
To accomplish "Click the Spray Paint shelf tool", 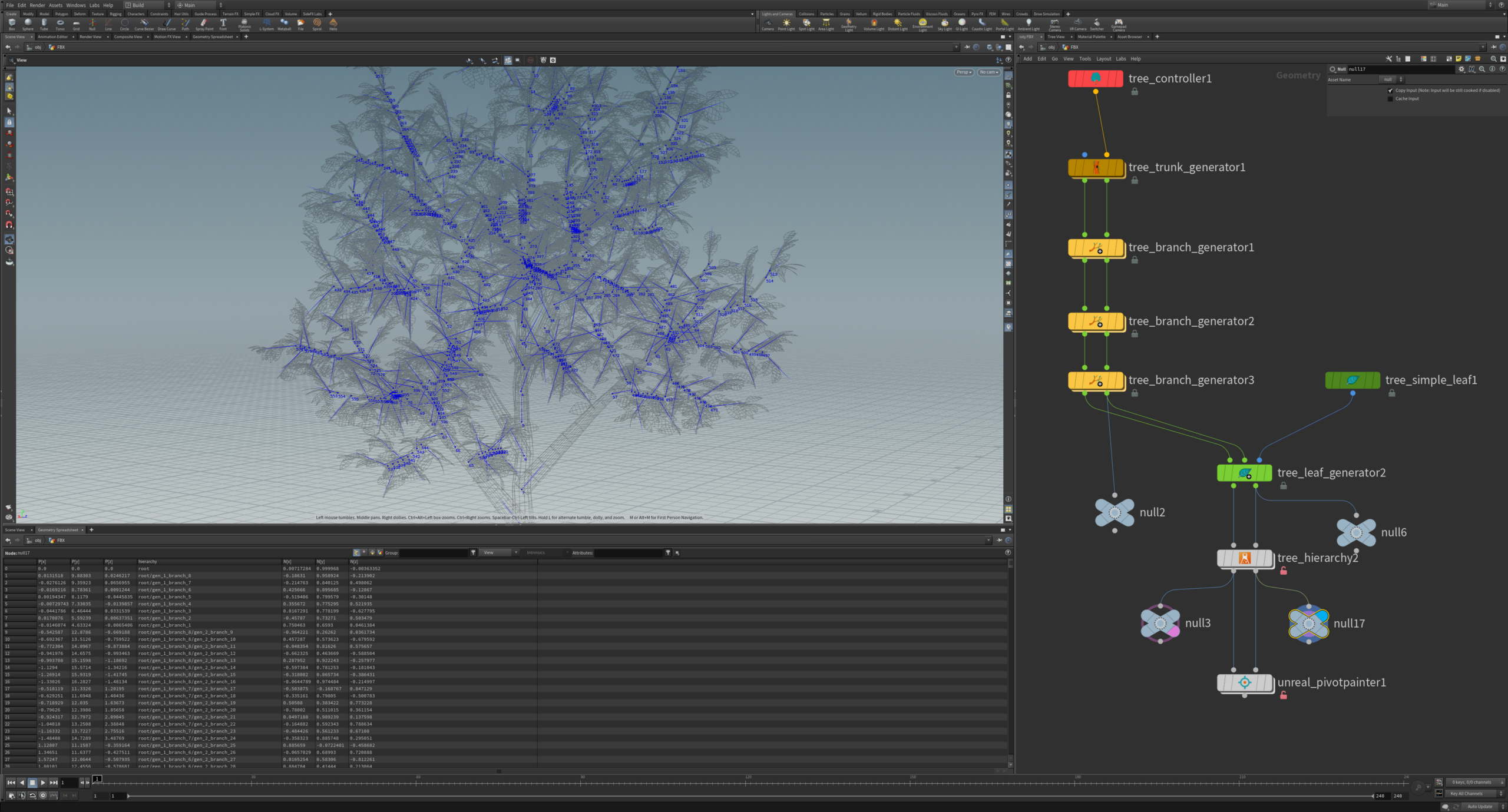I will click(204, 24).
